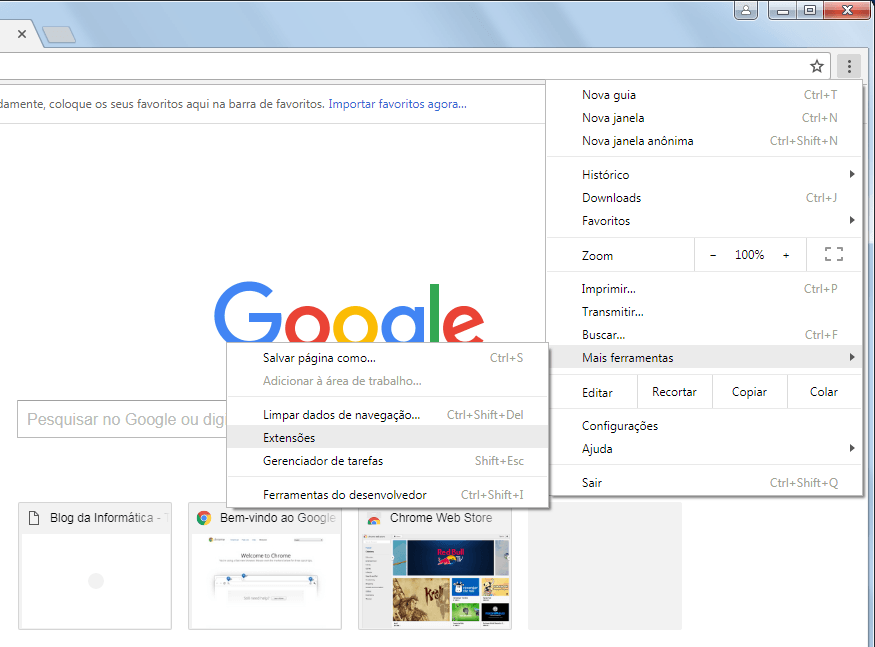Select Nova janela menu item
Viewport: 875px width, 647px height.
click(704, 118)
